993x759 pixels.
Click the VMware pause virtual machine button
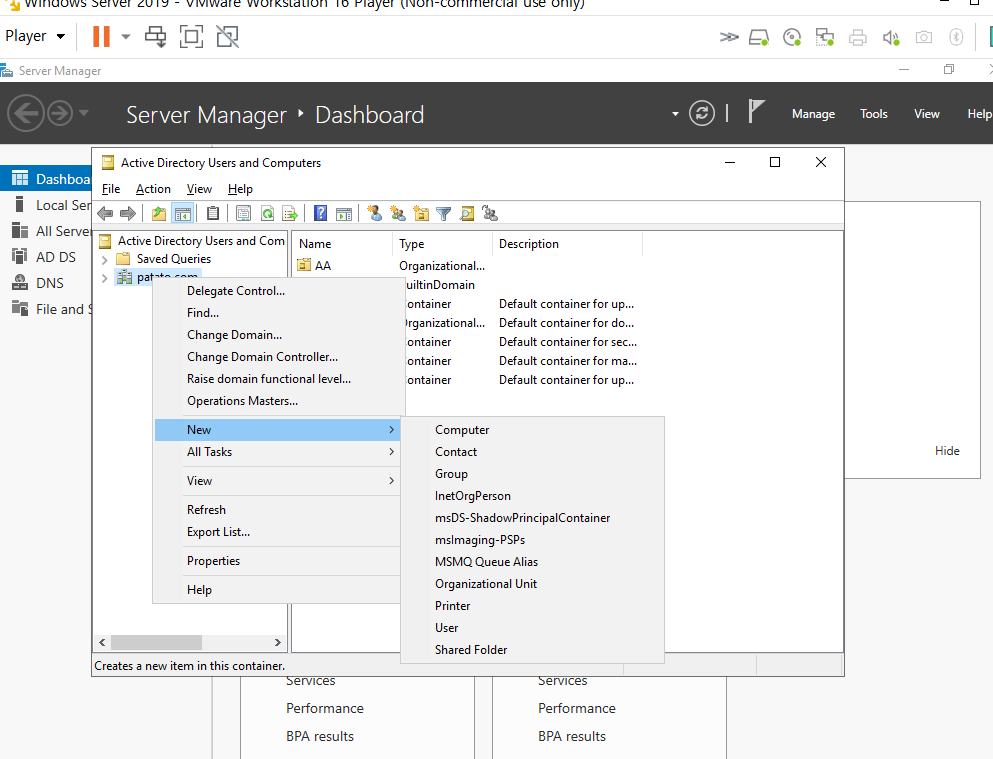[101, 36]
